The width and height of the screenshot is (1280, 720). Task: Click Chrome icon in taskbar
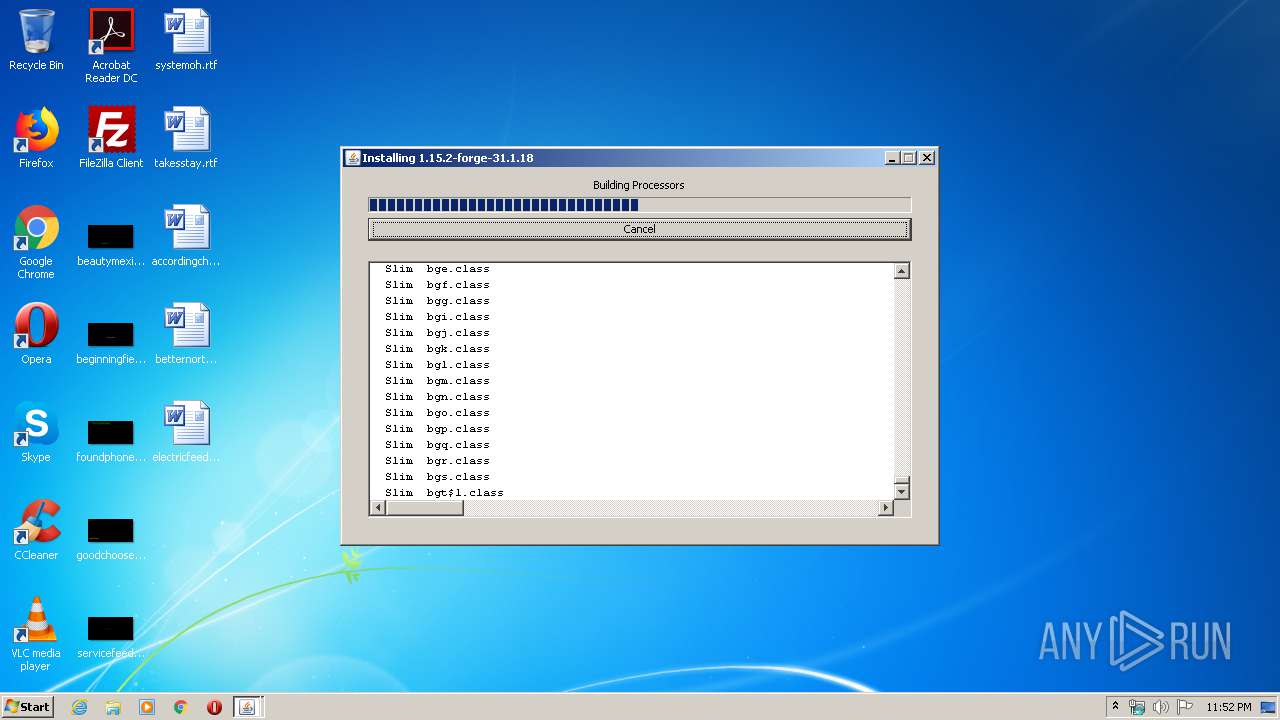pos(180,707)
